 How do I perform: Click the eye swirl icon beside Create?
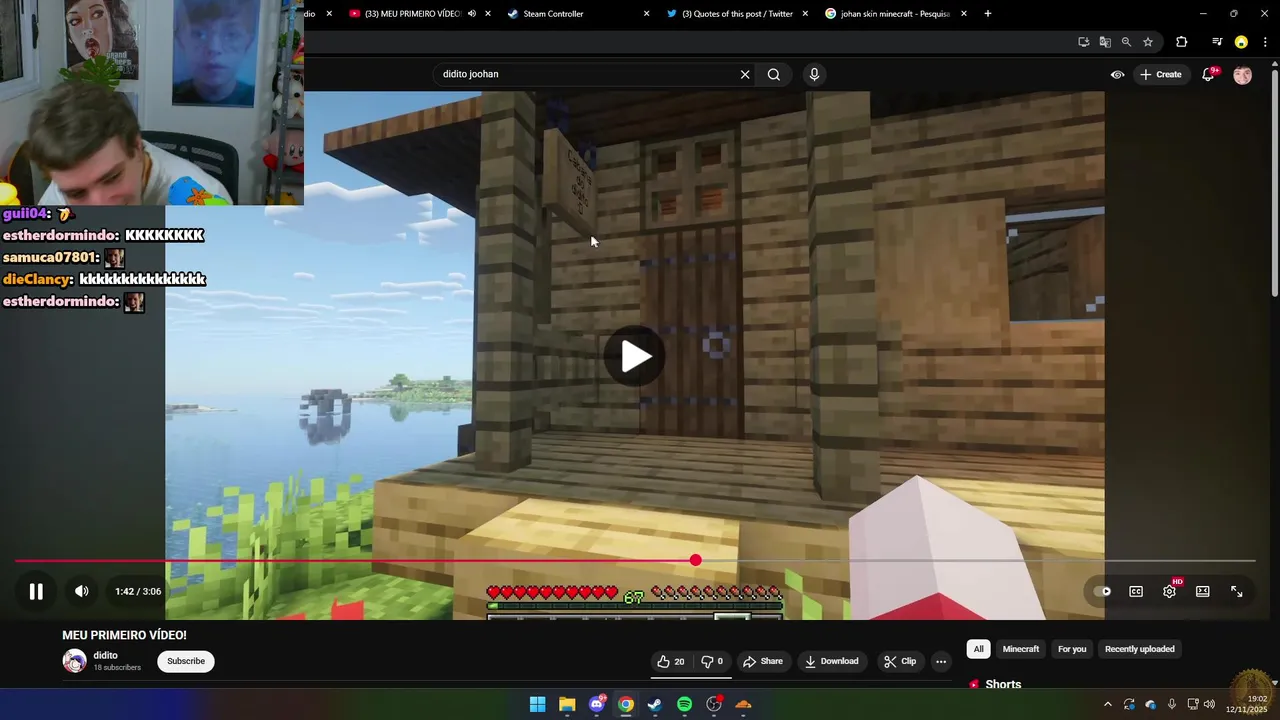1117,74
